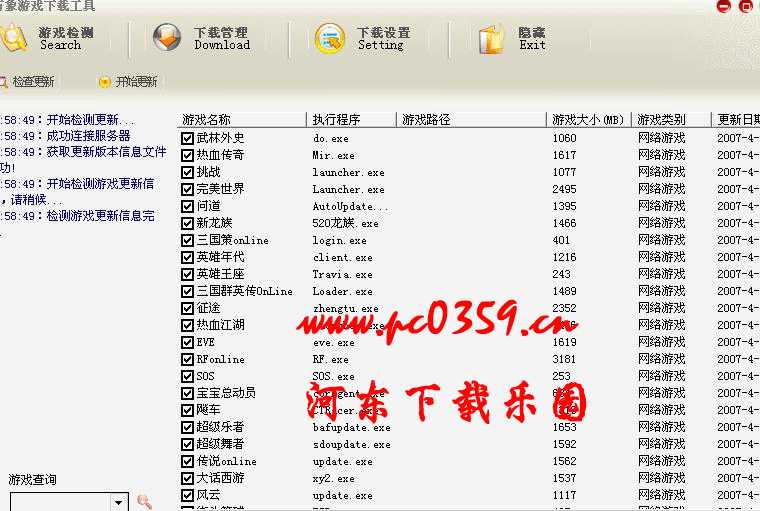Toggle the 挑战 checkbox
Image resolution: width=760 pixels, height=511 pixels.
point(187,172)
